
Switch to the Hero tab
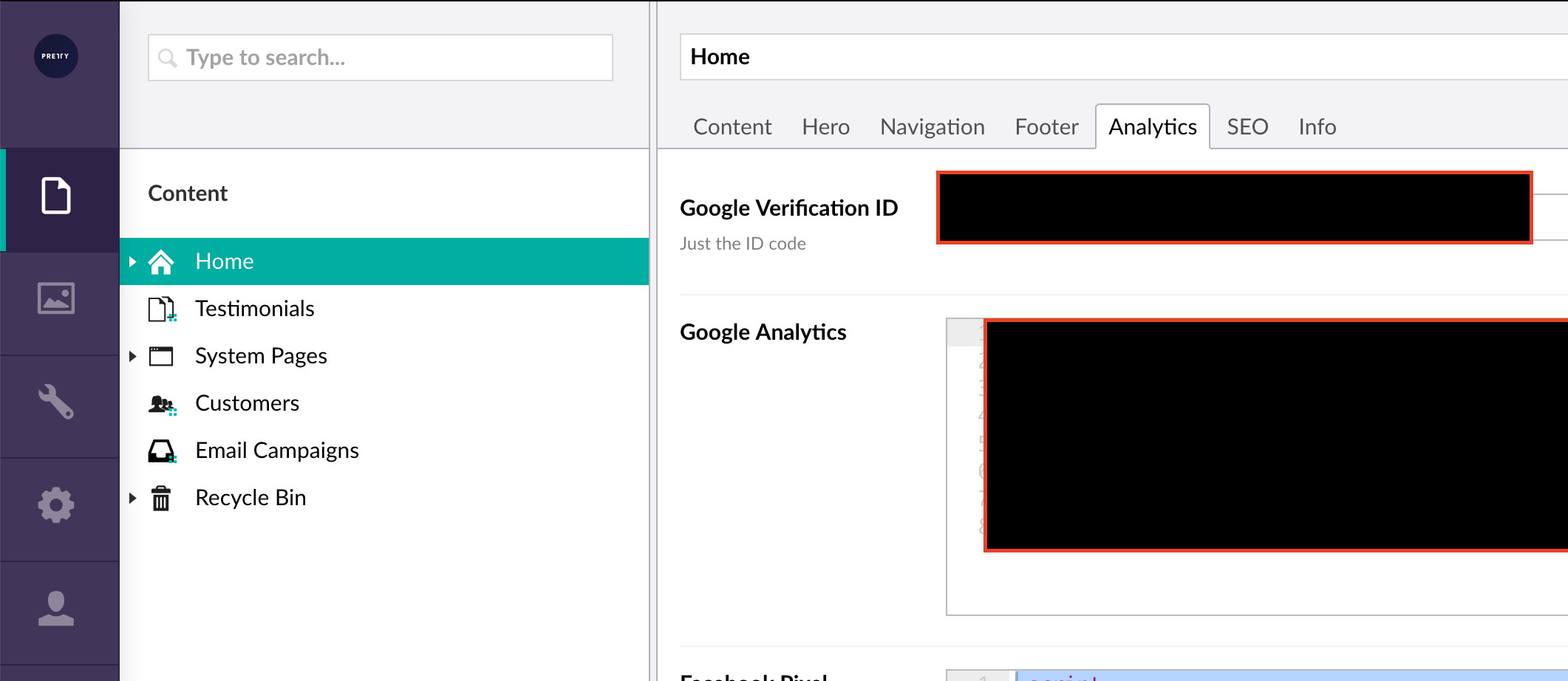tap(826, 127)
